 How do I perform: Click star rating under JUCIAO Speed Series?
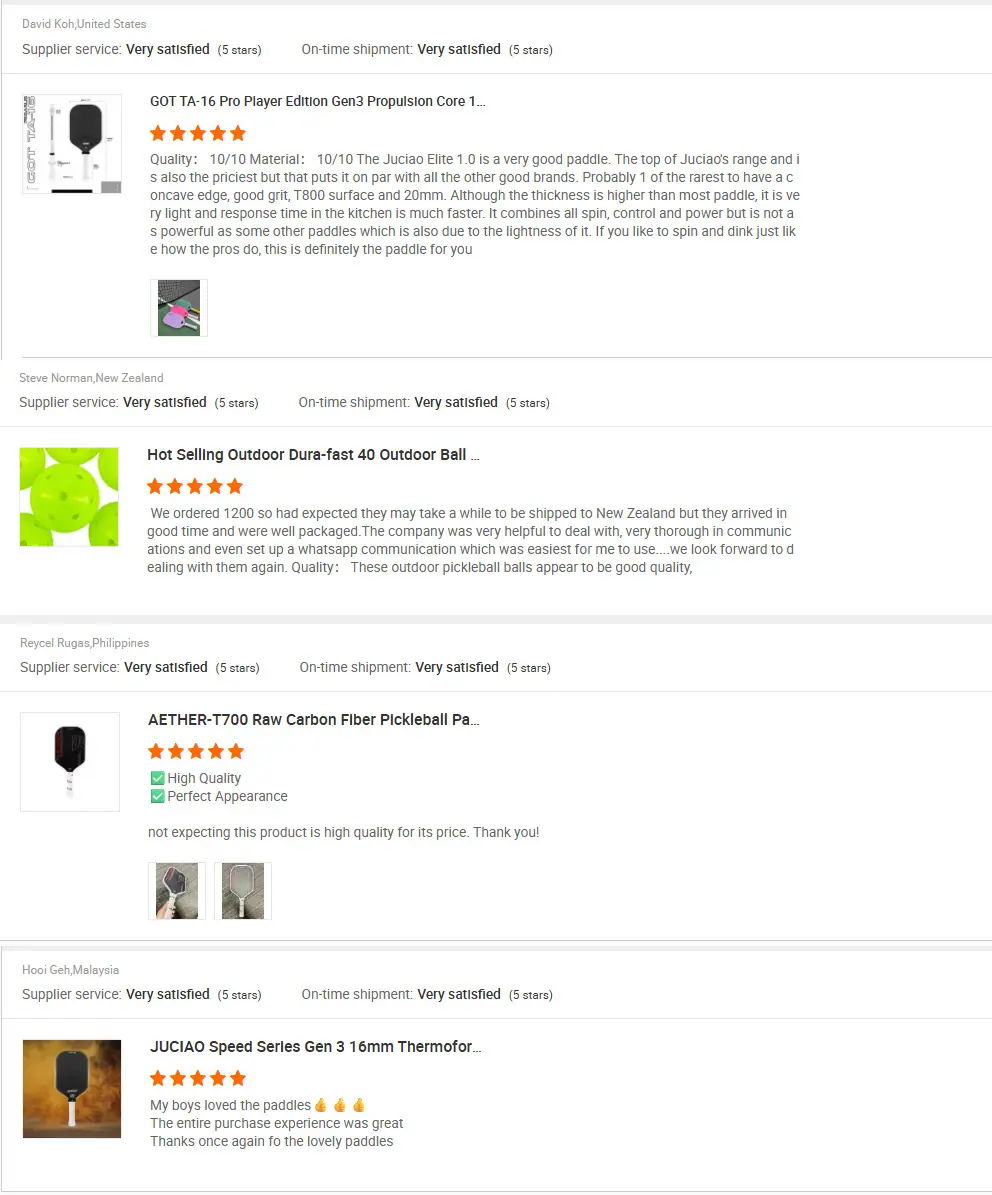[x=198, y=1078]
